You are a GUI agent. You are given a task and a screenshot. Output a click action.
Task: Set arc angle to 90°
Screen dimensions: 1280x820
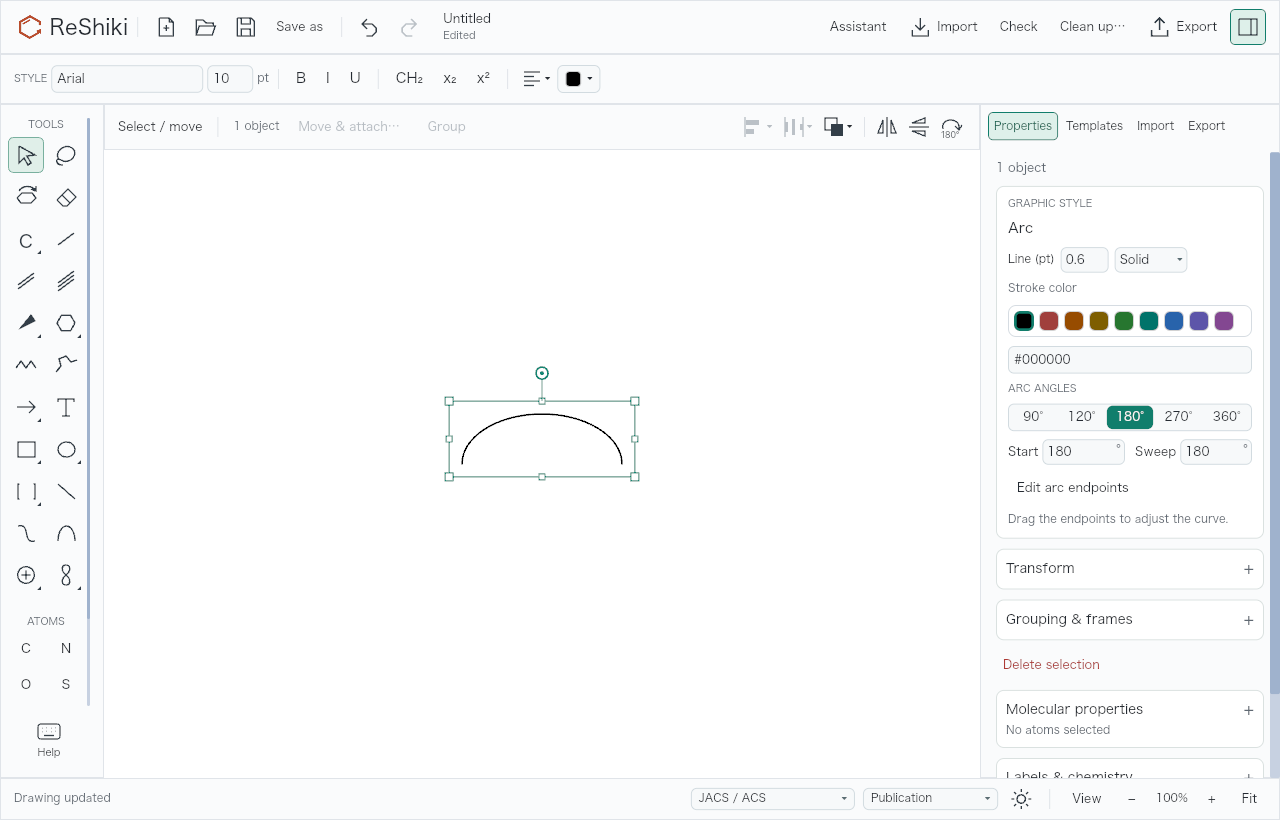[1033, 417]
